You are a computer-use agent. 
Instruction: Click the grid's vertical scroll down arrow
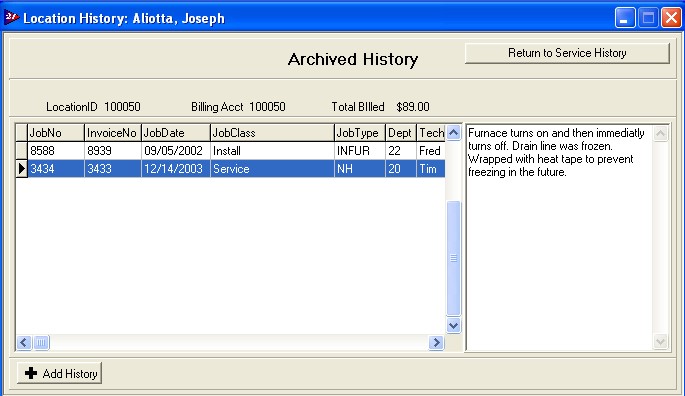click(x=453, y=325)
